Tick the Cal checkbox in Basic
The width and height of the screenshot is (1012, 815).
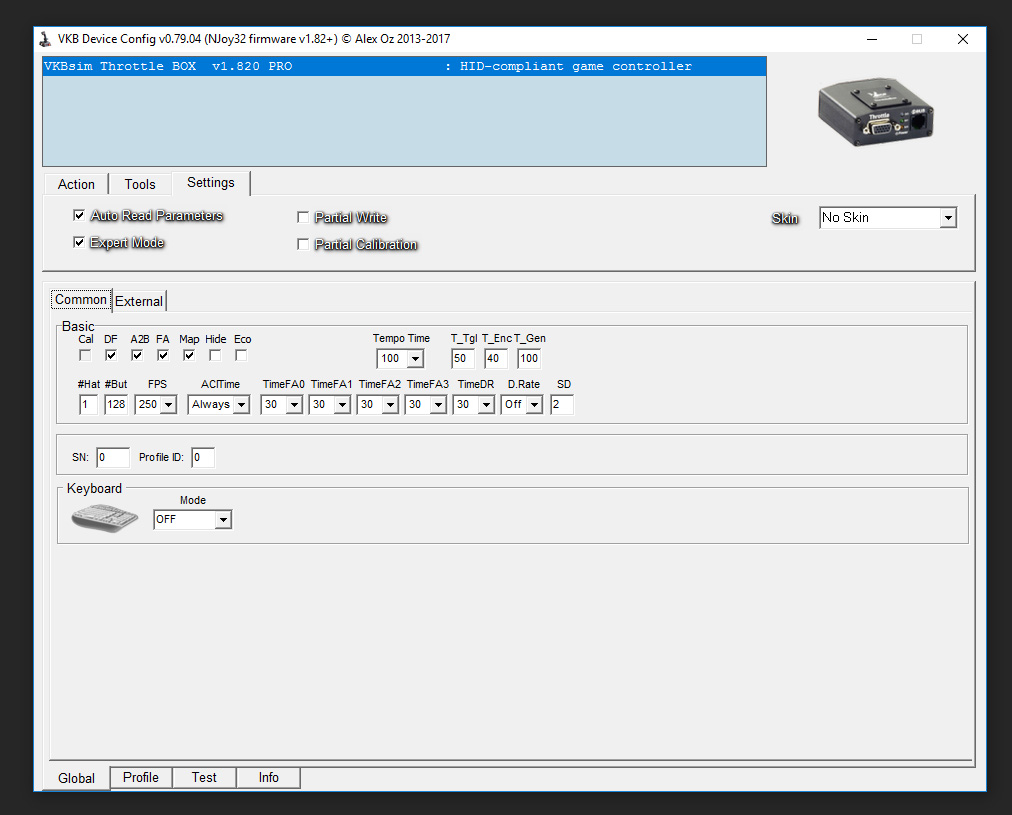pos(85,356)
